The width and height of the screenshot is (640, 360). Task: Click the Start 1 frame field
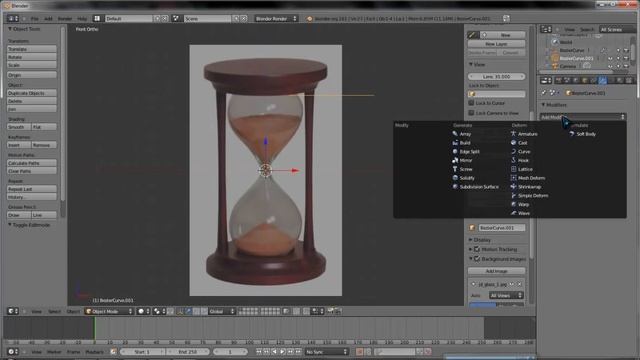pyautogui.click(x=142, y=351)
